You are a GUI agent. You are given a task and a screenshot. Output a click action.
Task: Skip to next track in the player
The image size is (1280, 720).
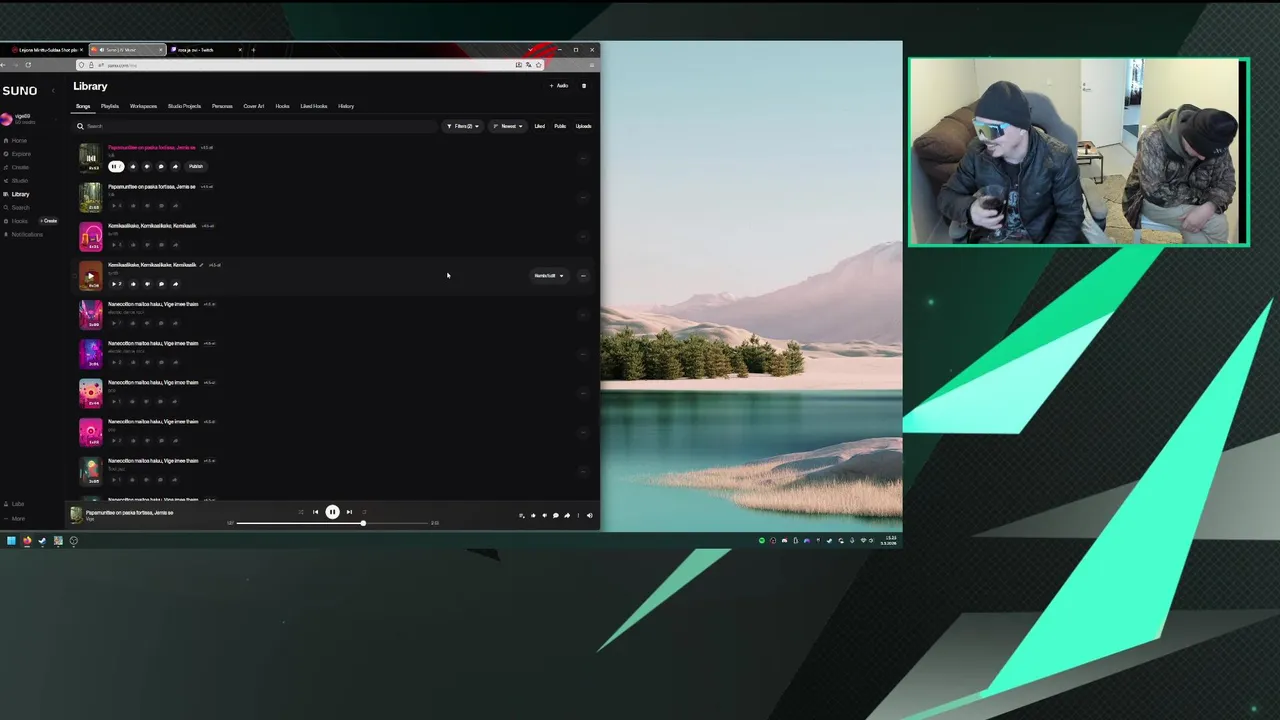[x=349, y=512]
